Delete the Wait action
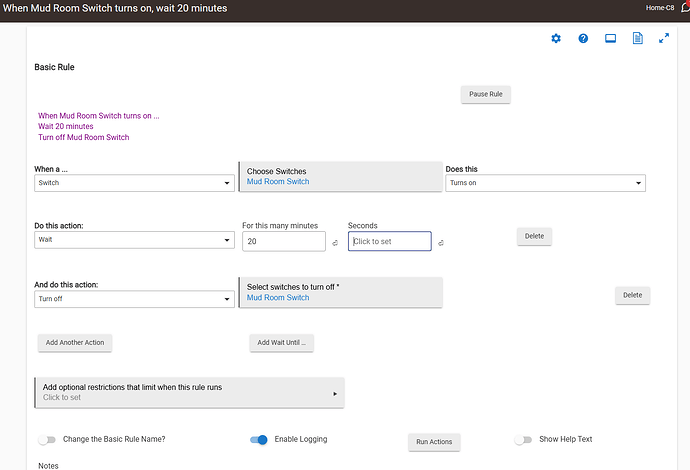The width and height of the screenshot is (690, 470). coord(534,236)
